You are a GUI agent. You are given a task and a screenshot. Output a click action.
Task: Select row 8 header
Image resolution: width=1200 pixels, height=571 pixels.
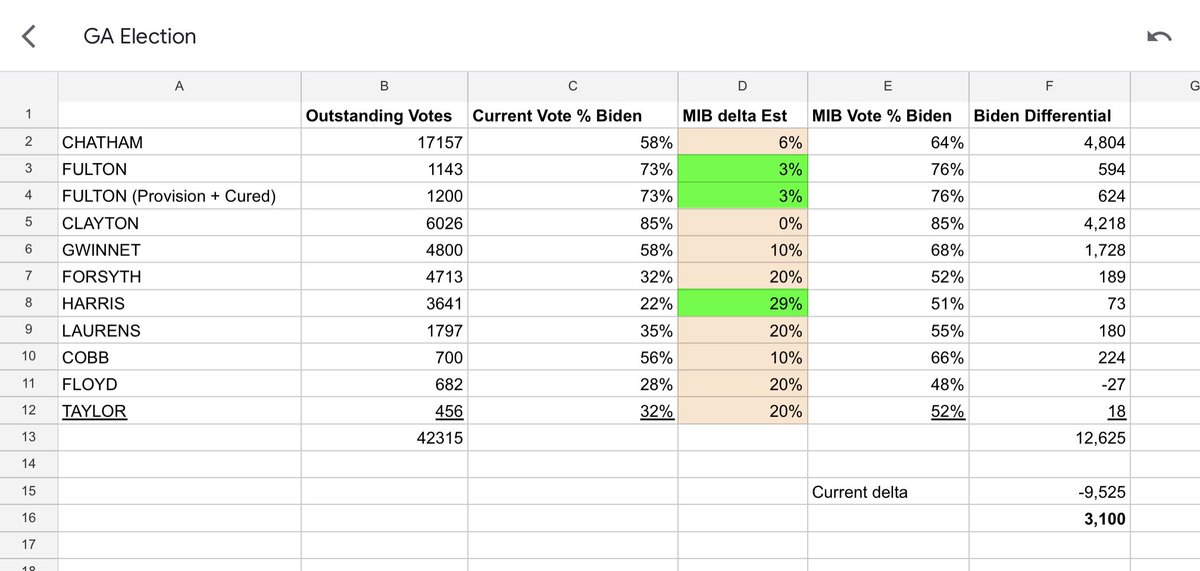[x=29, y=304]
